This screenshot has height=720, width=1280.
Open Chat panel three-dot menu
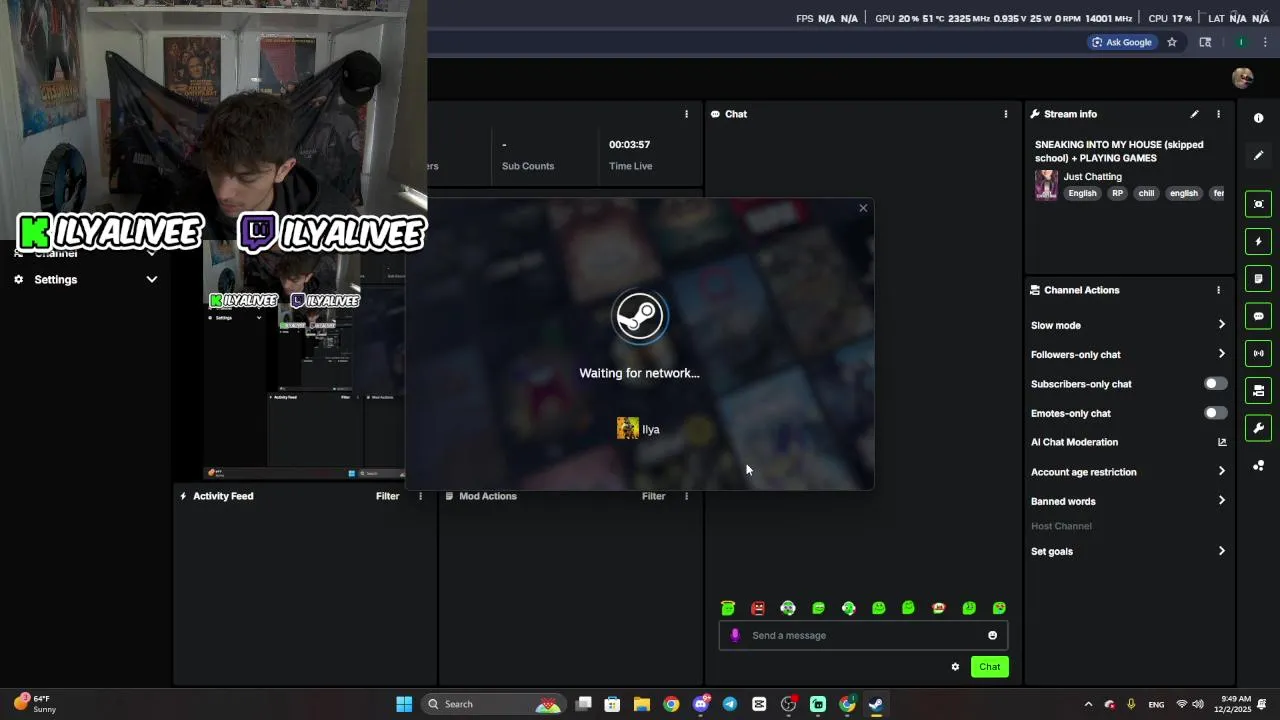(1006, 114)
